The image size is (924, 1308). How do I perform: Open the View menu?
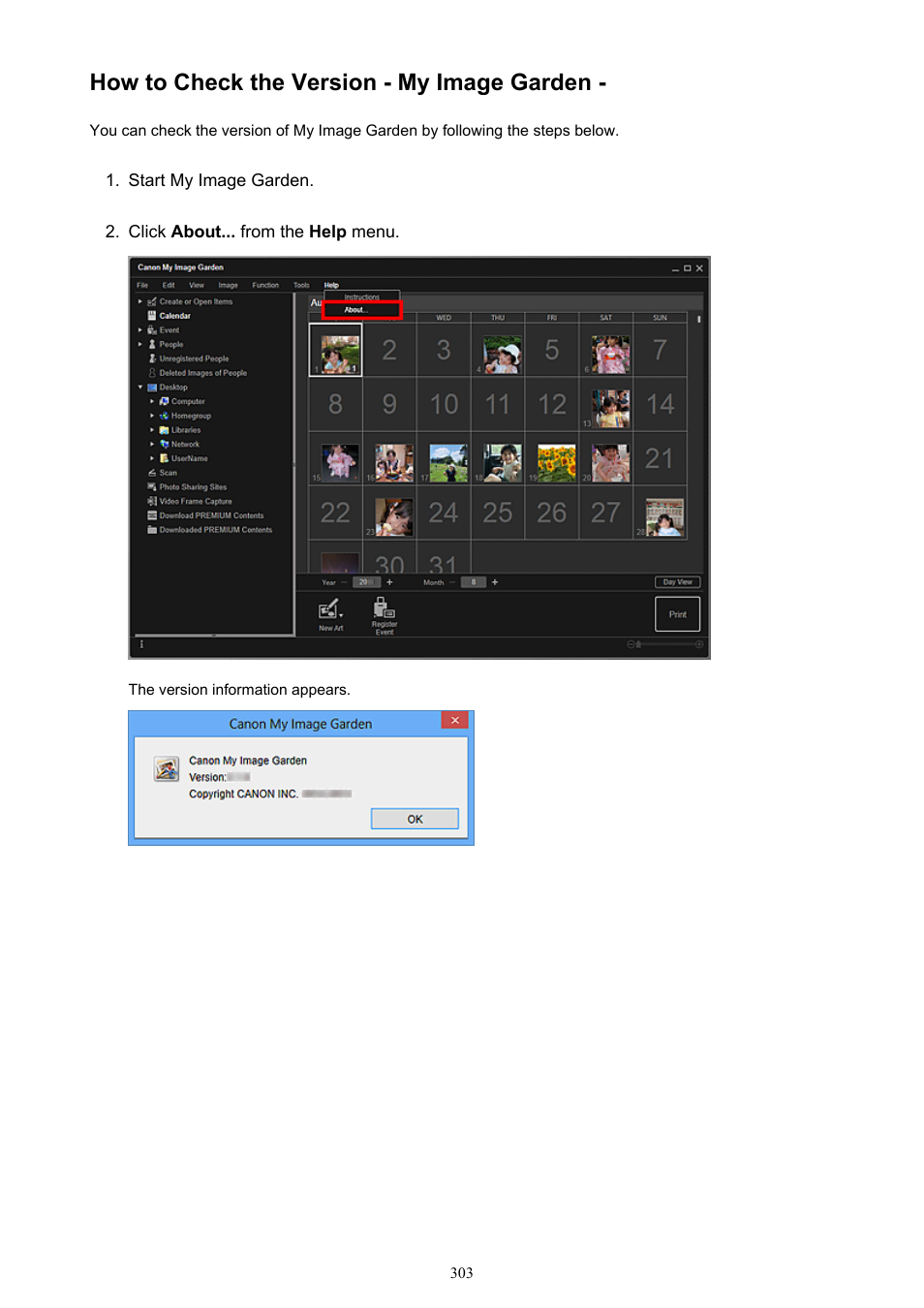pyautogui.click(x=197, y=286)
